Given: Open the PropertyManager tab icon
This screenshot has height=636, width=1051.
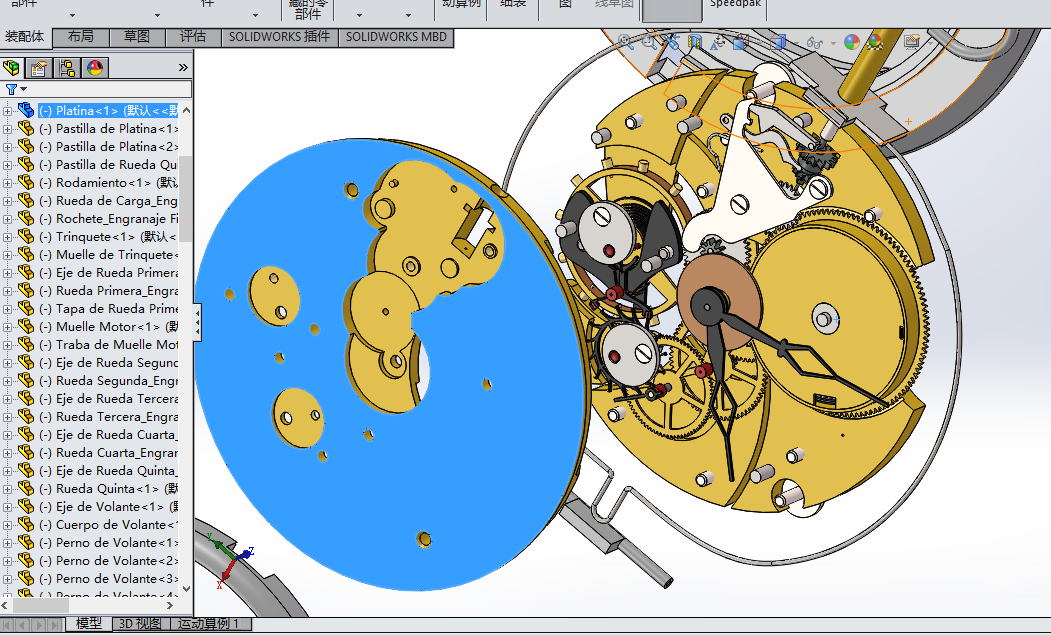Looking at the screenshot, I should pyautogui.click(x=39, y=68).
